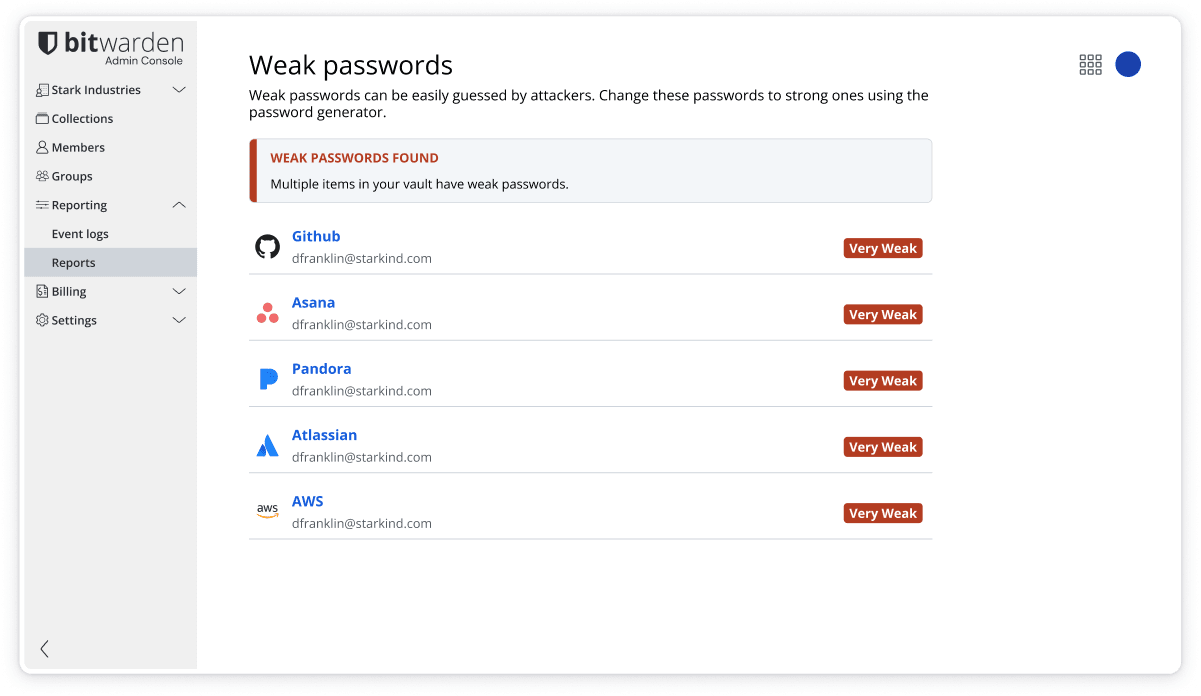Select Reports in the sidebar
The height and width of the screenshot is (696, 1201).
click(73, 262)
